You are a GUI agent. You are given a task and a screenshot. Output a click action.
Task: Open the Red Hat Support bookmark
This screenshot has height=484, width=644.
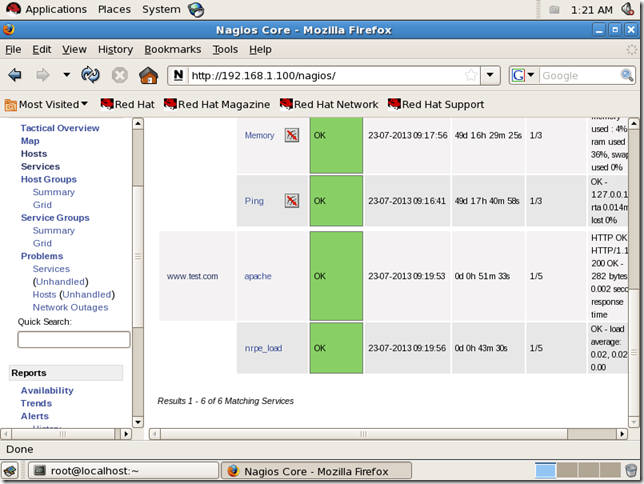436,104
